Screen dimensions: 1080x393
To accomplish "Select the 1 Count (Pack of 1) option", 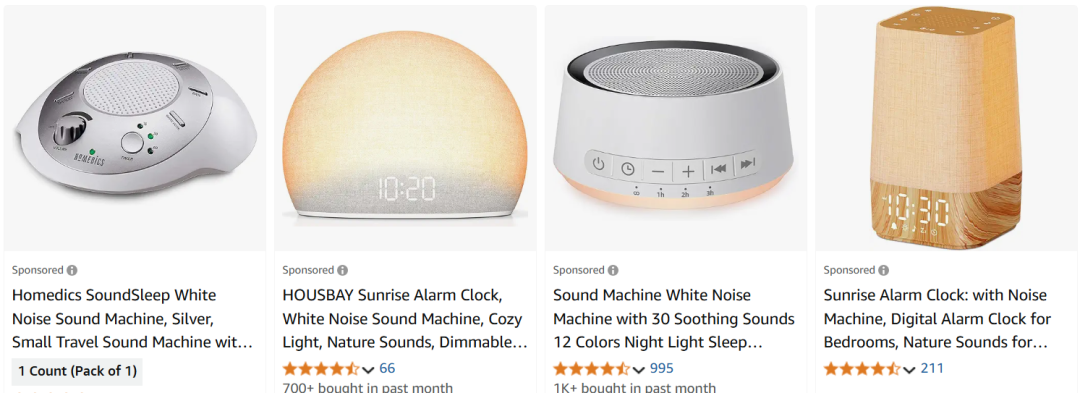I will (x=77, y=372).
